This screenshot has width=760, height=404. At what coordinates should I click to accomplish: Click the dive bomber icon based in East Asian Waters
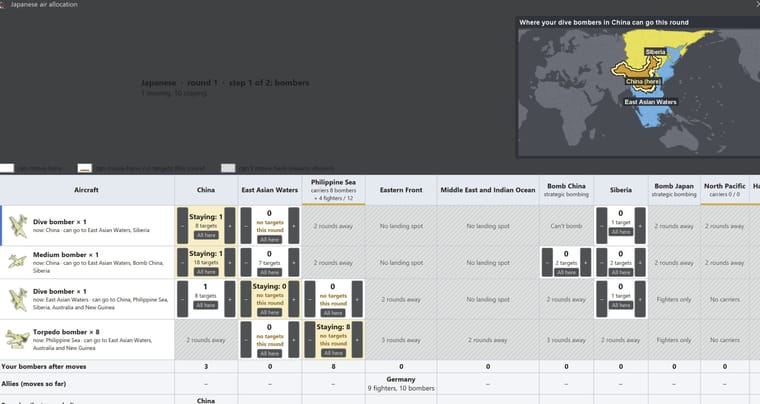(x=18, y=299)
